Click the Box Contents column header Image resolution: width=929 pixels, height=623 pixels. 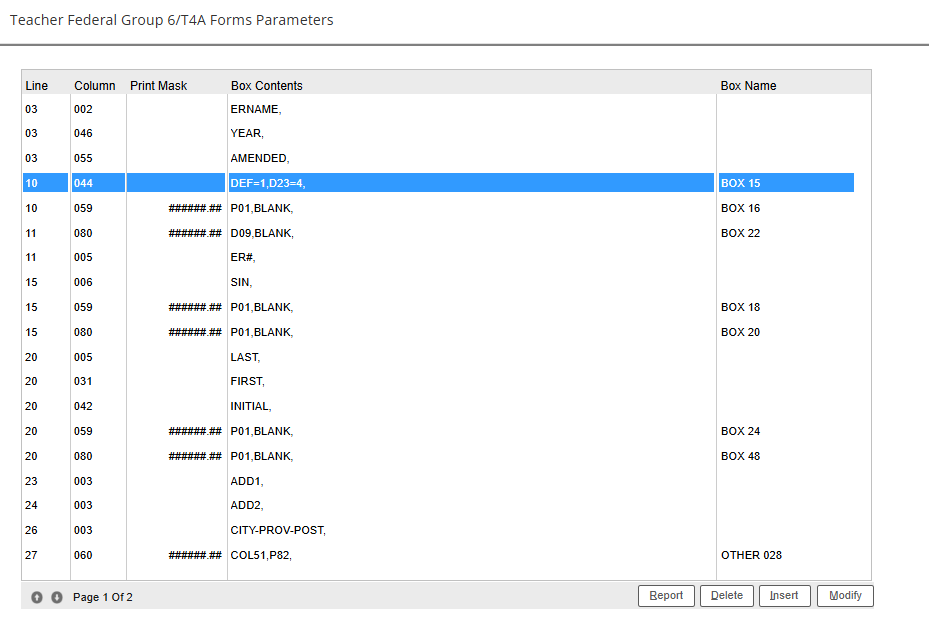(266, 86)
